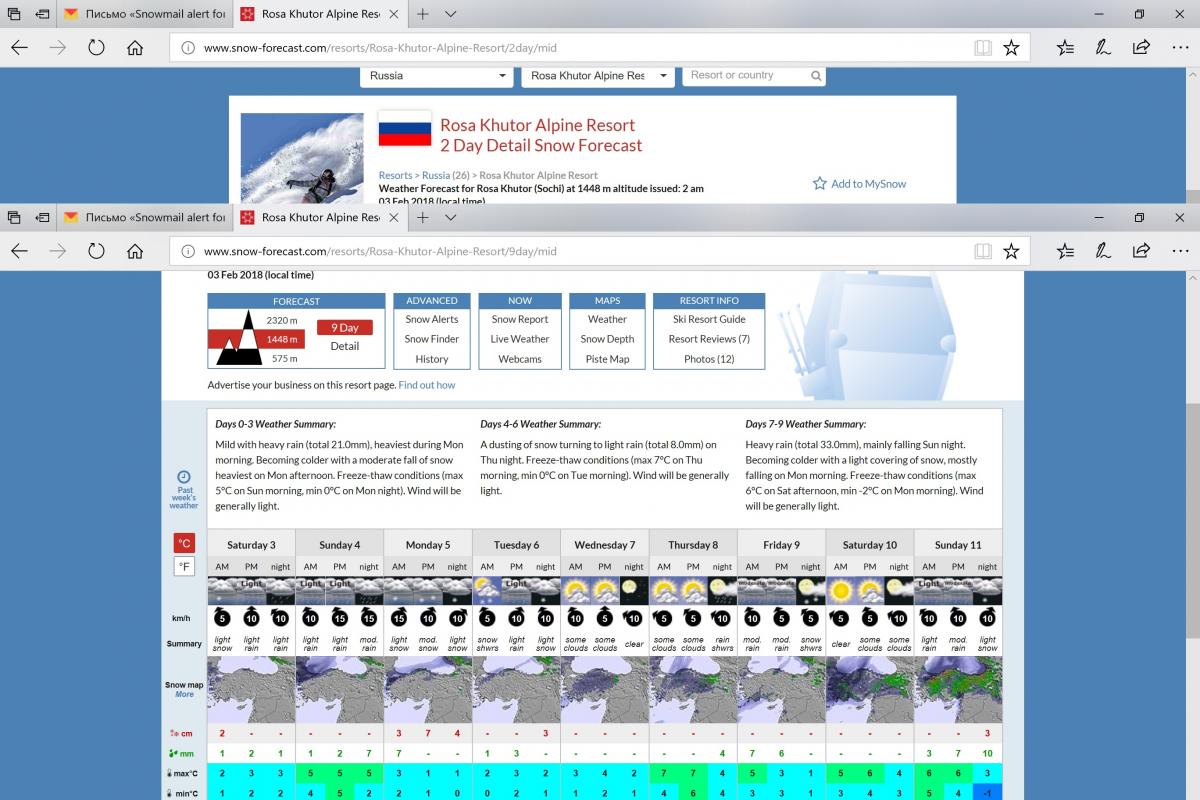Select Rosa Khutor tab in back window

click(x=320, y=14)
